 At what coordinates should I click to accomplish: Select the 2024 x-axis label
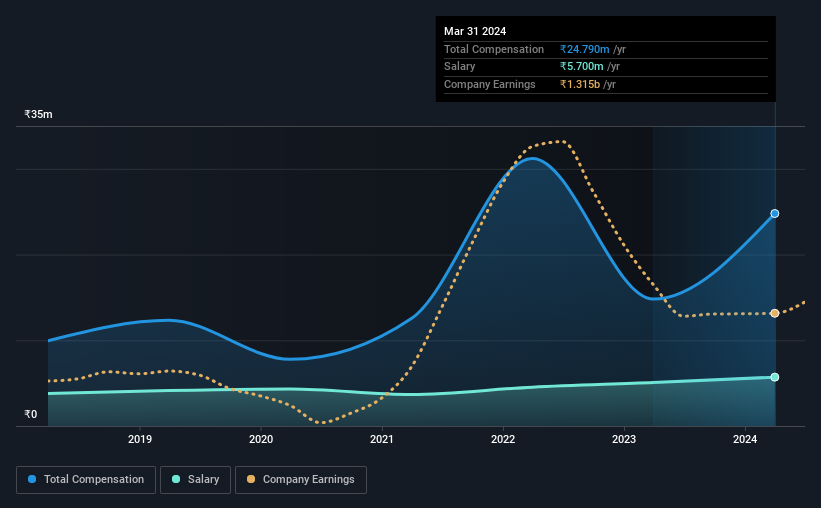pos(745,439)
